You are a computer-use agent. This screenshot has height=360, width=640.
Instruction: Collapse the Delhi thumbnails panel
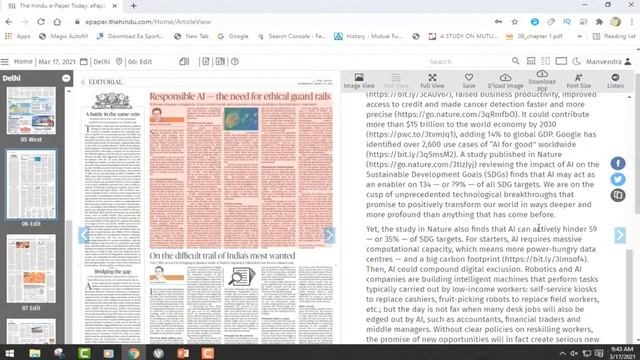(x=66, y=78)
